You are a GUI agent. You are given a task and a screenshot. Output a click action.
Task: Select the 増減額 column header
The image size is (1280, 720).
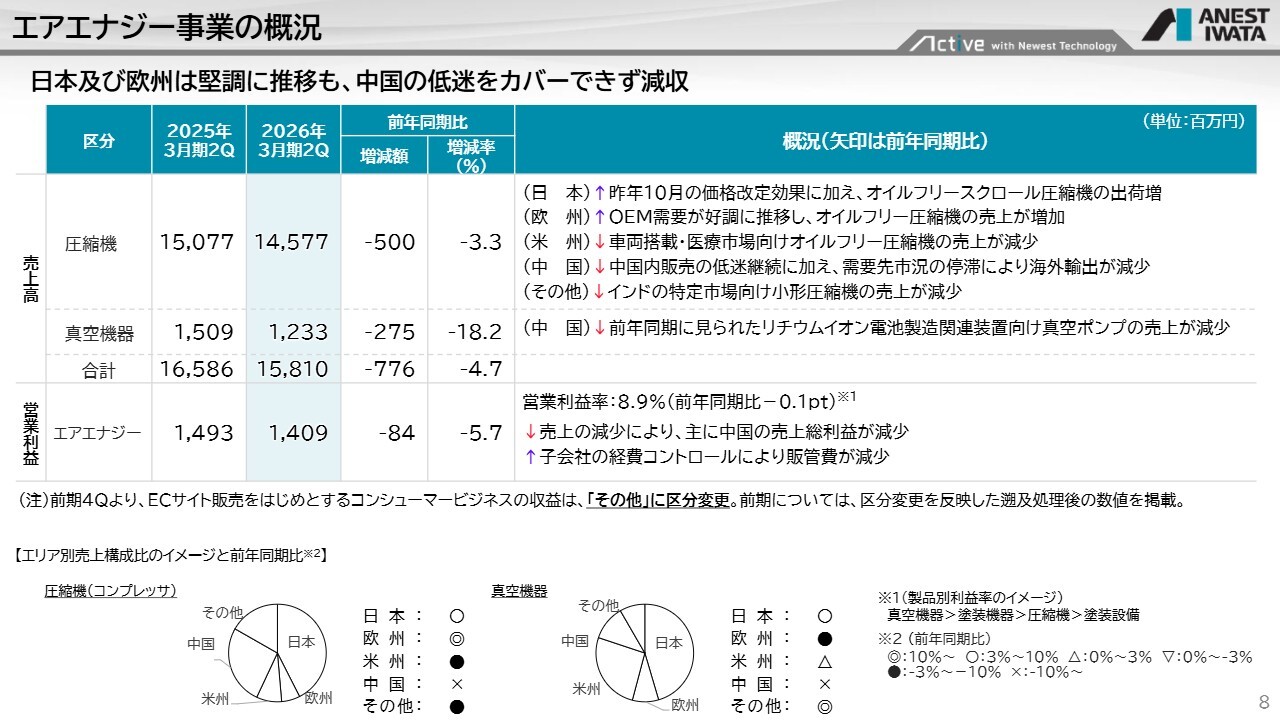[384, 156]
